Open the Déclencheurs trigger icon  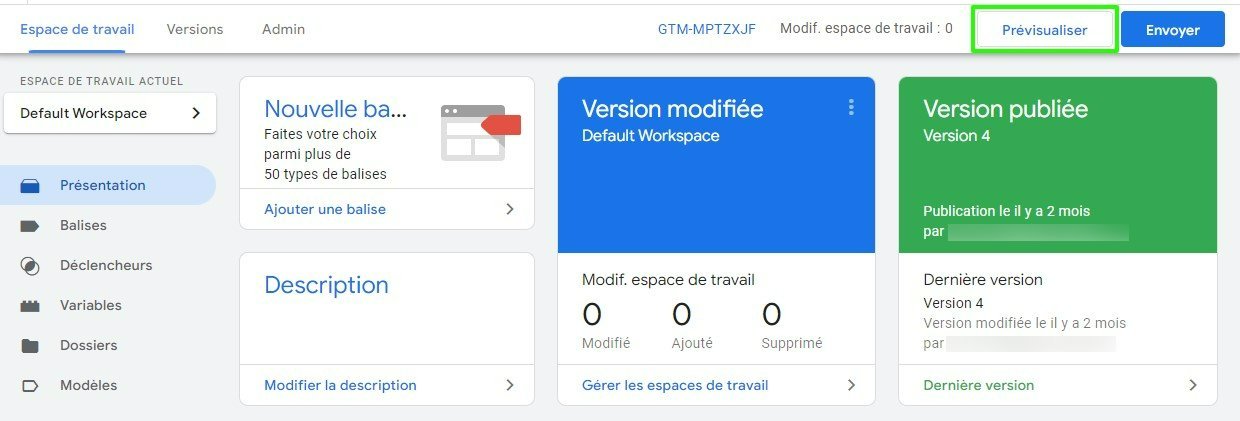tap(30, 266)
